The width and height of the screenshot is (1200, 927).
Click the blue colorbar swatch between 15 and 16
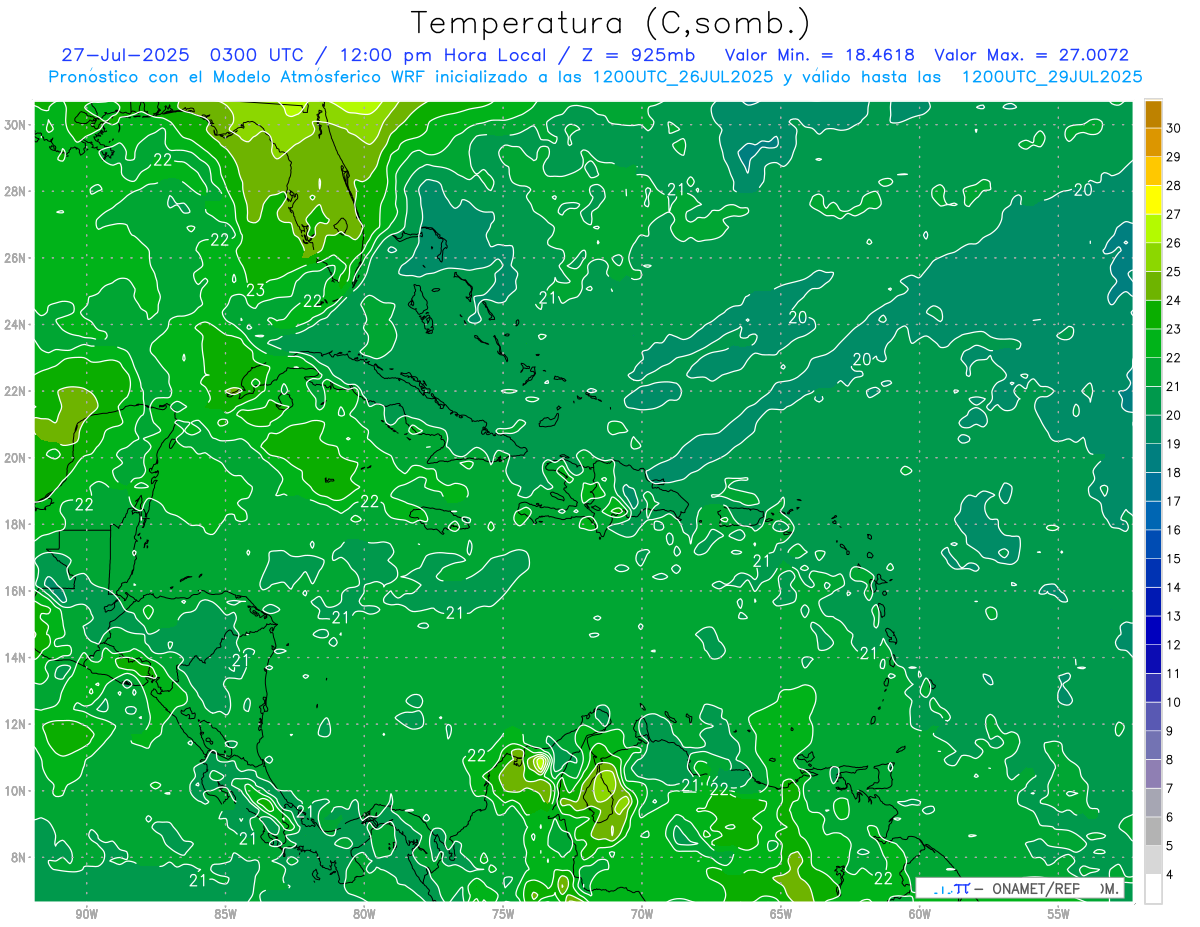1153,544
